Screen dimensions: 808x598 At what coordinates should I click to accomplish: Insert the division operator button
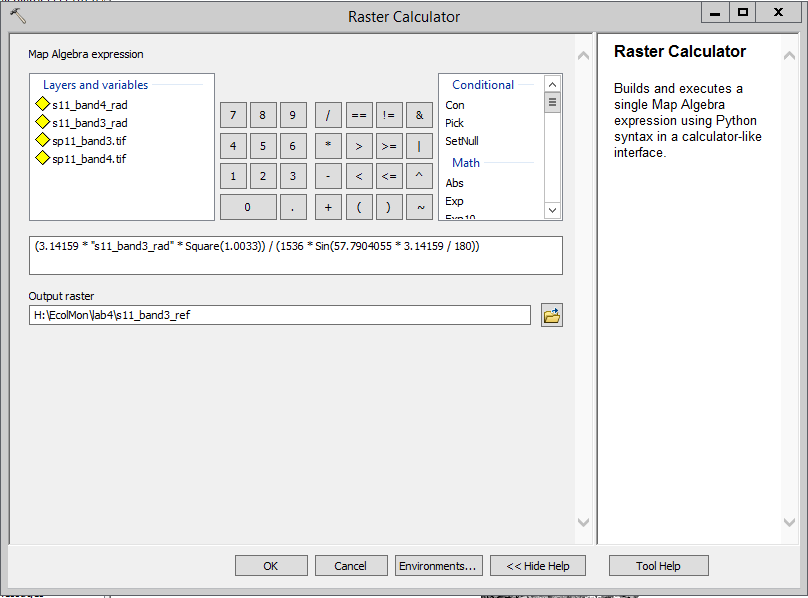(328, 115)
